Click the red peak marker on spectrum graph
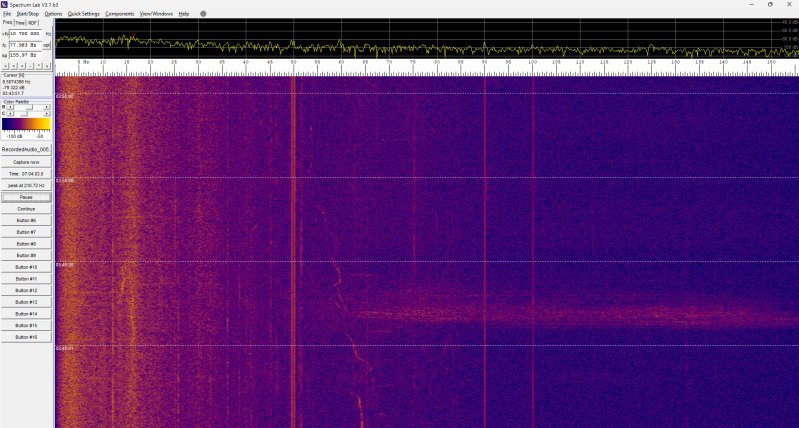 (x=134, y=35)
